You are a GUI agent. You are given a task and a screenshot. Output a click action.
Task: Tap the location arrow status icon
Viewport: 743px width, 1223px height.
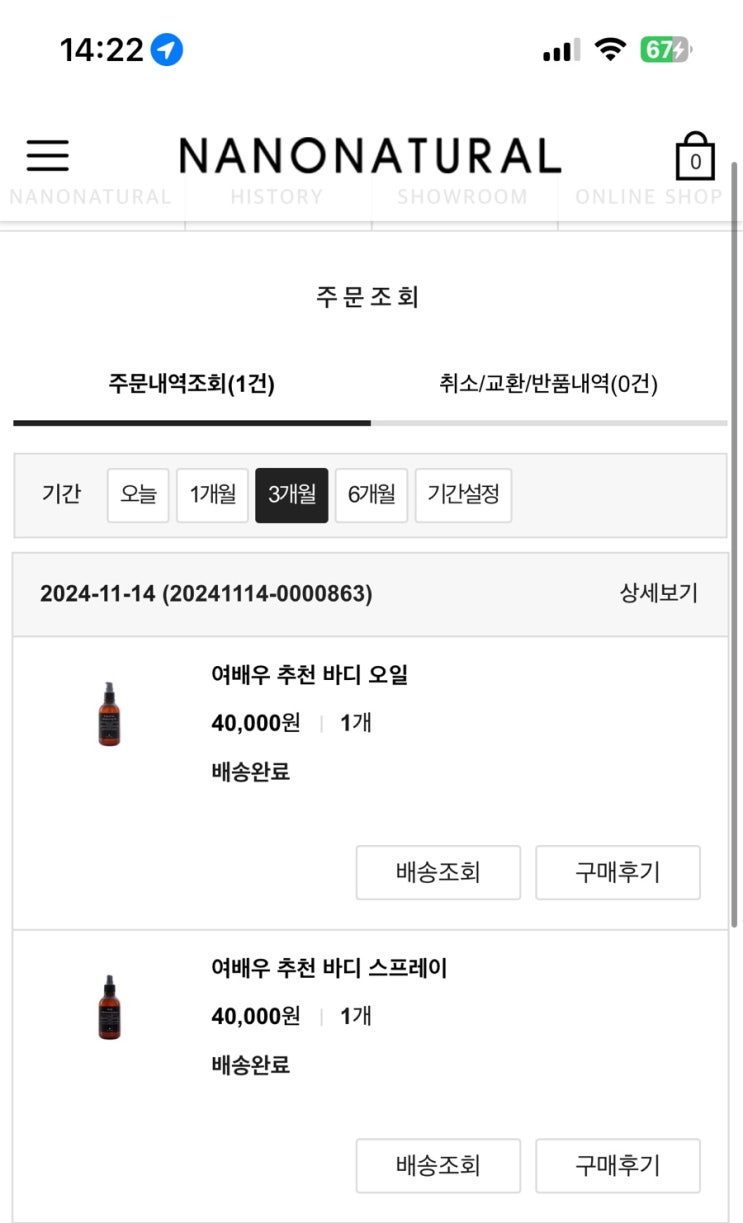[167, 49]
